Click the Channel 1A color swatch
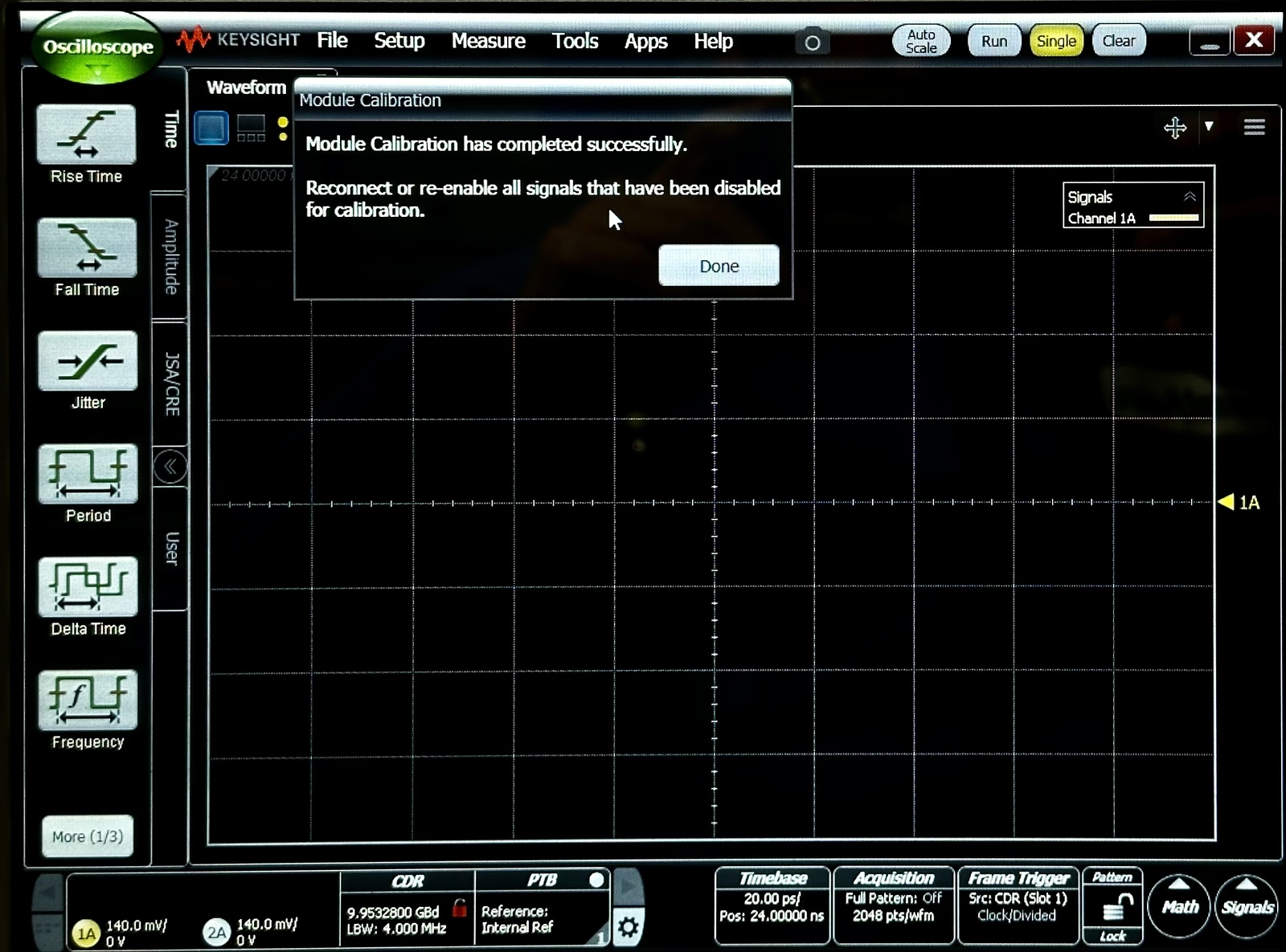This screenshot has width=1286, height=952. (1173, 217)
